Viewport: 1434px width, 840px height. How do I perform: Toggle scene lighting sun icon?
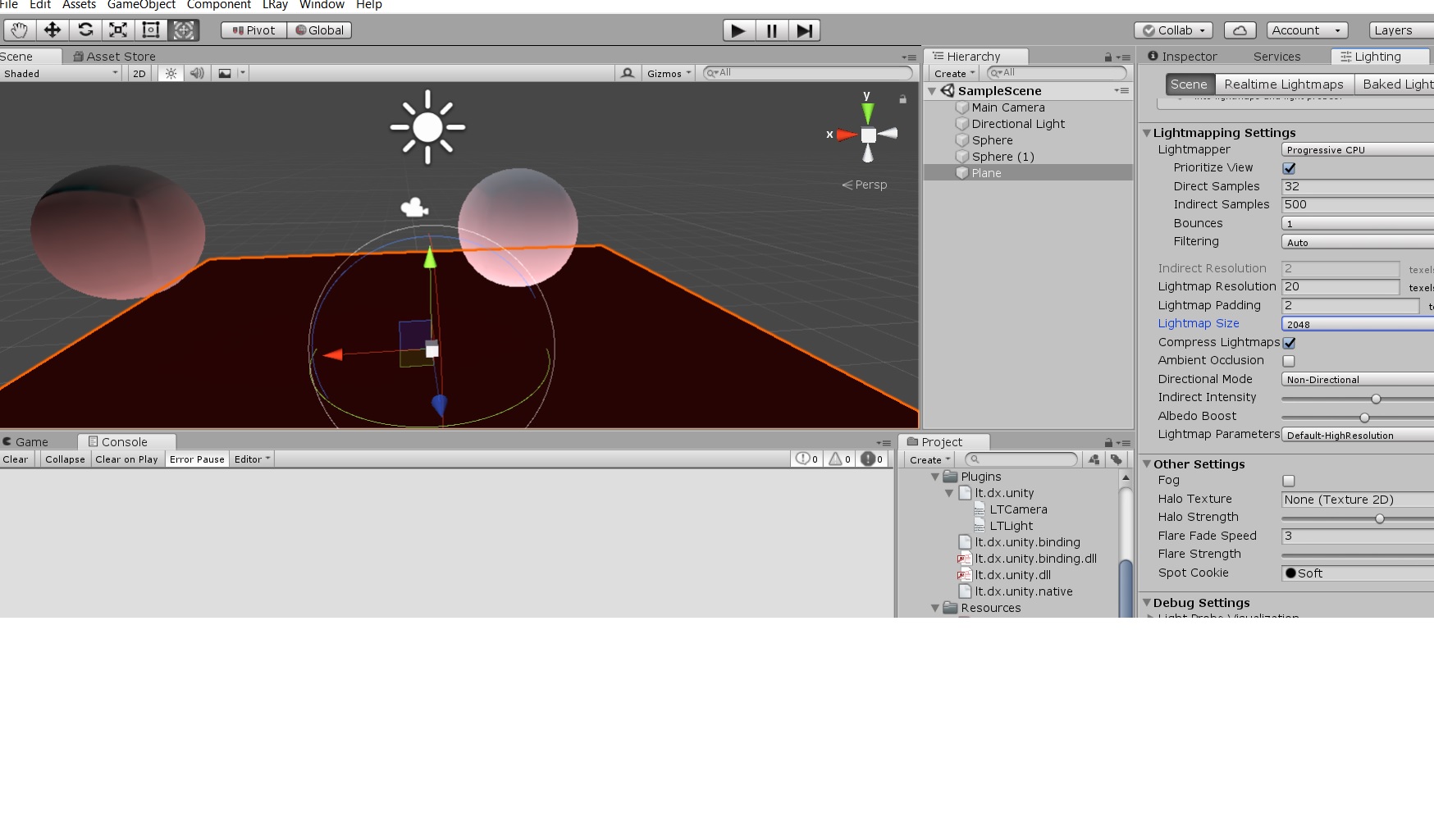click(x=171, y=73)
